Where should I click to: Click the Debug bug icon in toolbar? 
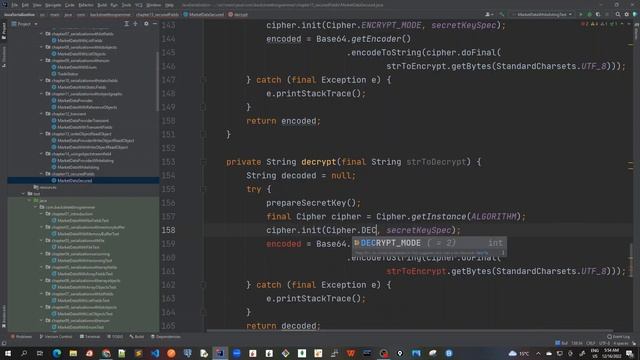tap(589, 14)
